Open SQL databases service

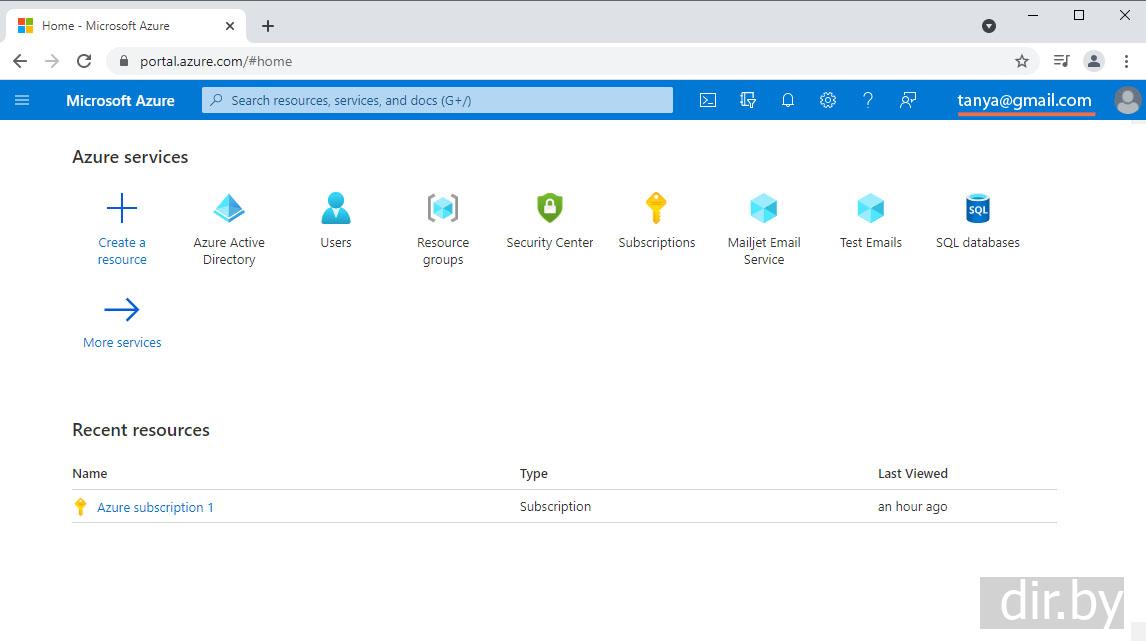[977, 209]
